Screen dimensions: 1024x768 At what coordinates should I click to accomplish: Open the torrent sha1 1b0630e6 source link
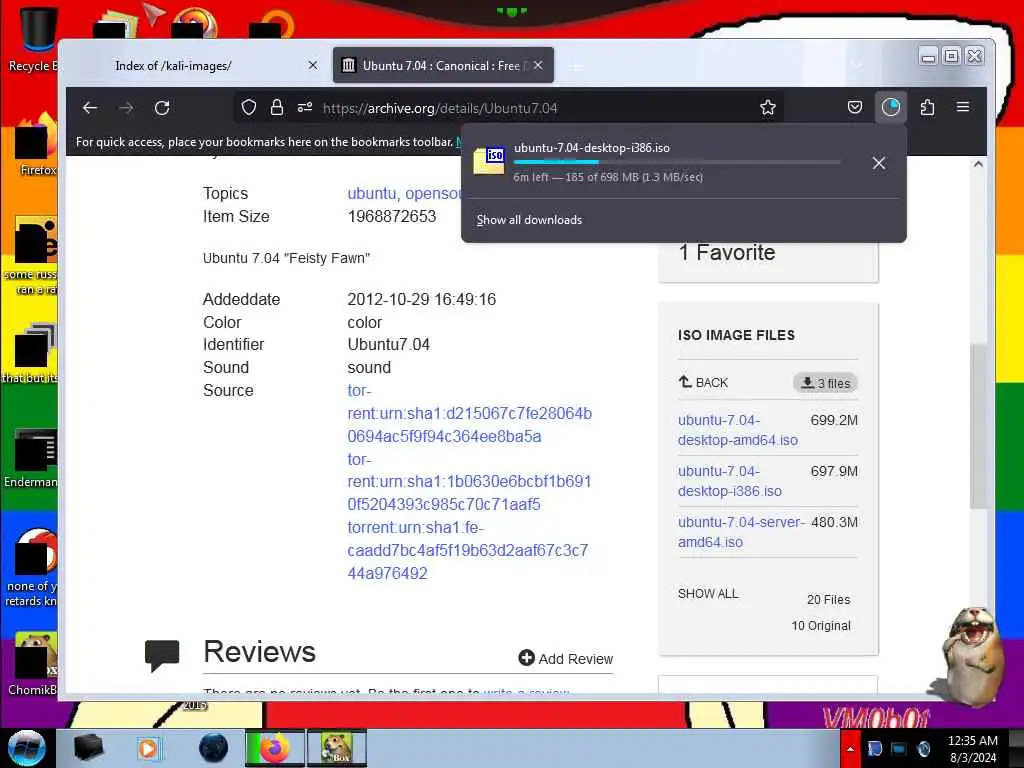(x=470, y=482)
